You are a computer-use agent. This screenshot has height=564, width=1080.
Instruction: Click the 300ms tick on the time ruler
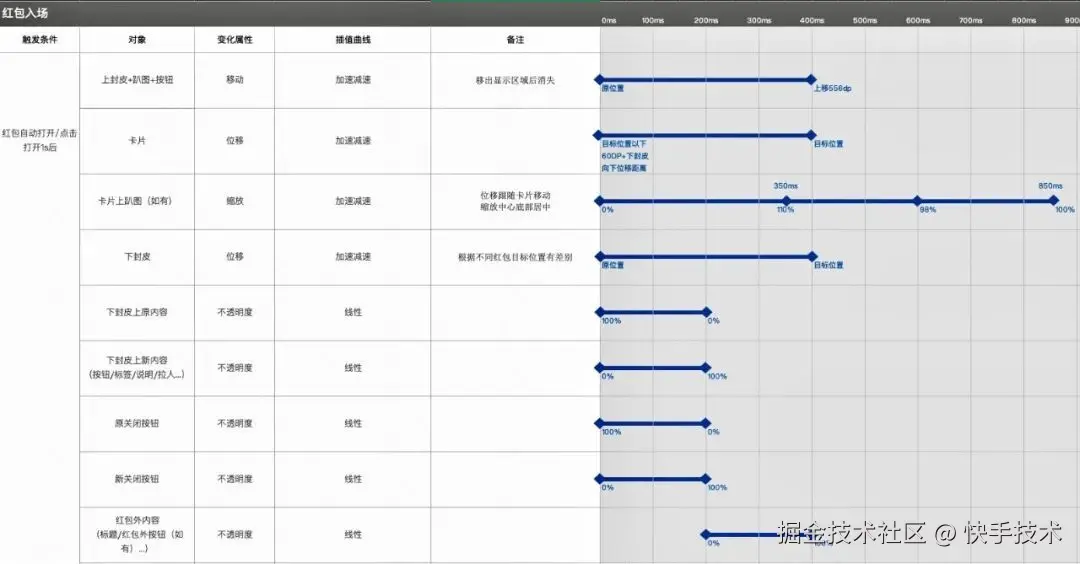click(759, 21)
